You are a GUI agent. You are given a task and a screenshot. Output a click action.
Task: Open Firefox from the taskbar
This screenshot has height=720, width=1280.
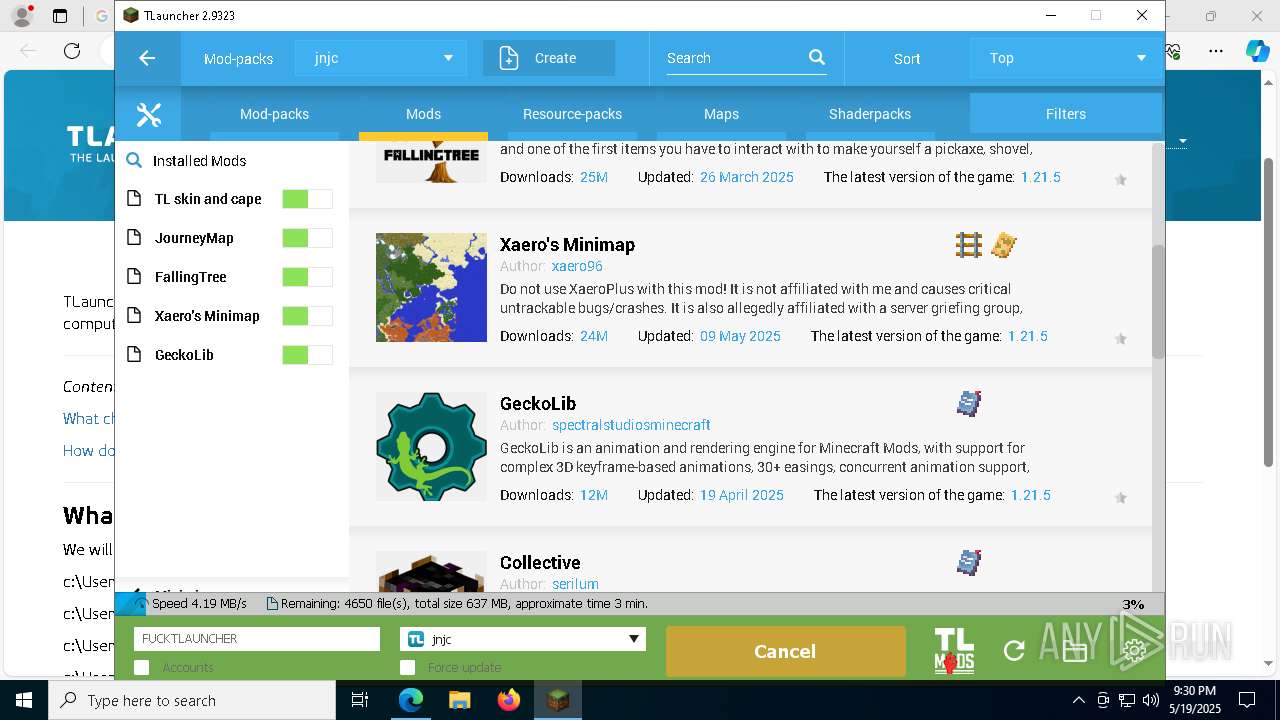509,700
